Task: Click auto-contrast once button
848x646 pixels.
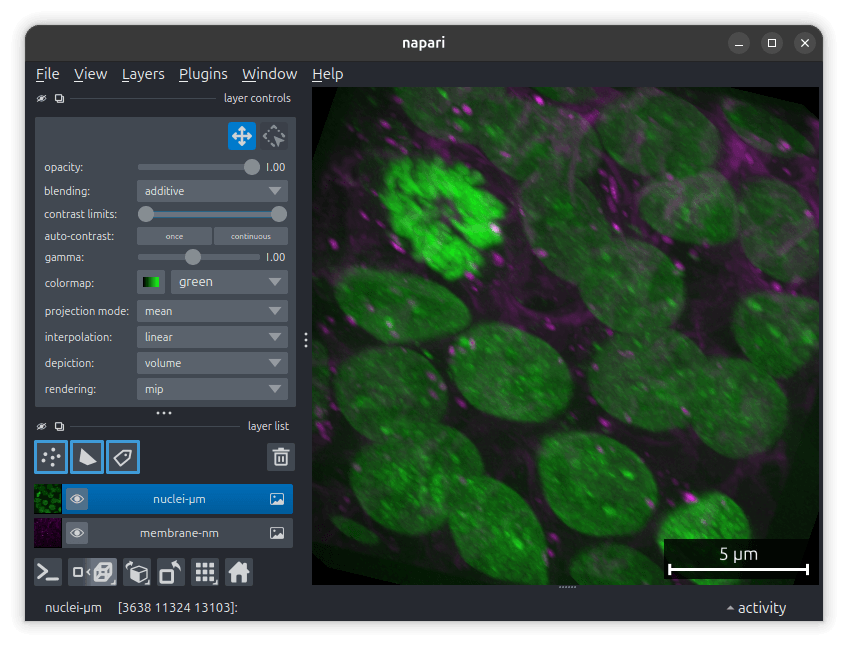Action: 174,236
